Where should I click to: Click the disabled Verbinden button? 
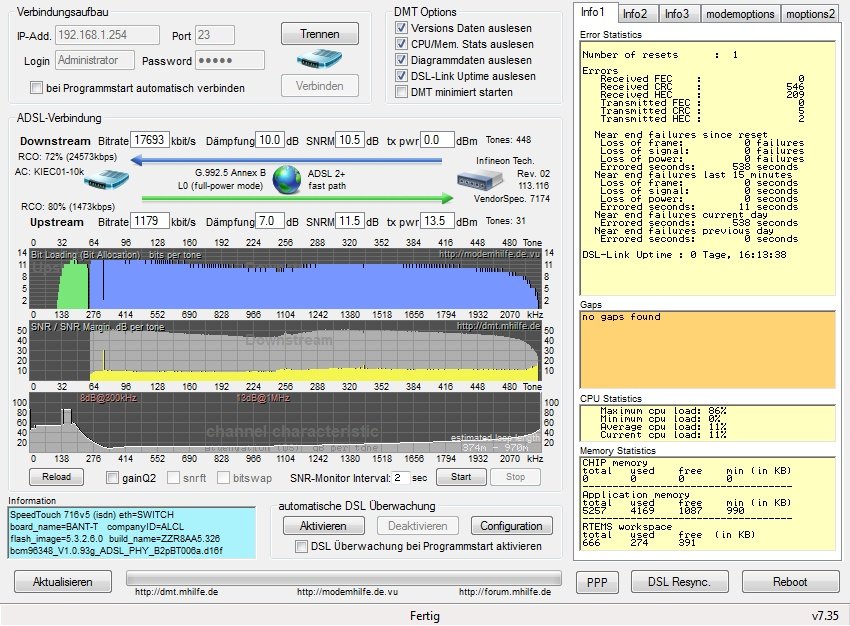[x=320, y=86]
